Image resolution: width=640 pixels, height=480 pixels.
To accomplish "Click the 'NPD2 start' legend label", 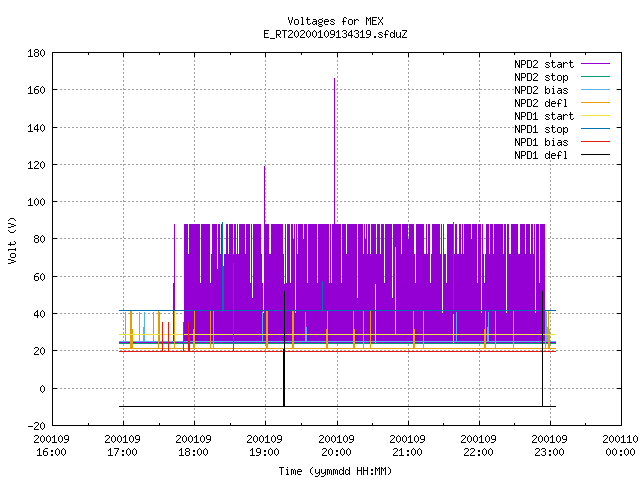I will pos(544,64).
